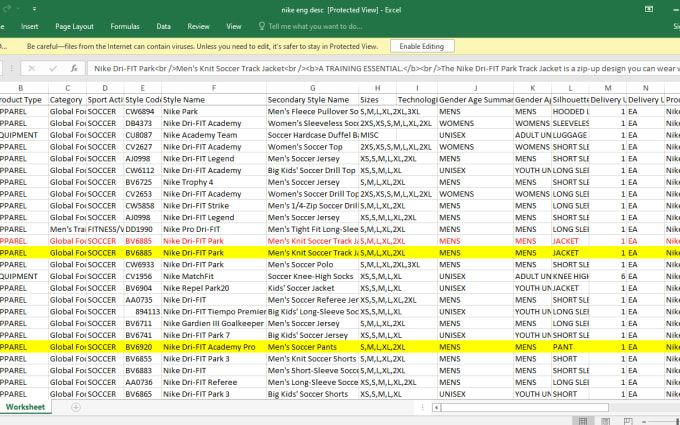
Task: Select cell 'Nike Trophy 4'
Action: coord(214,182)
